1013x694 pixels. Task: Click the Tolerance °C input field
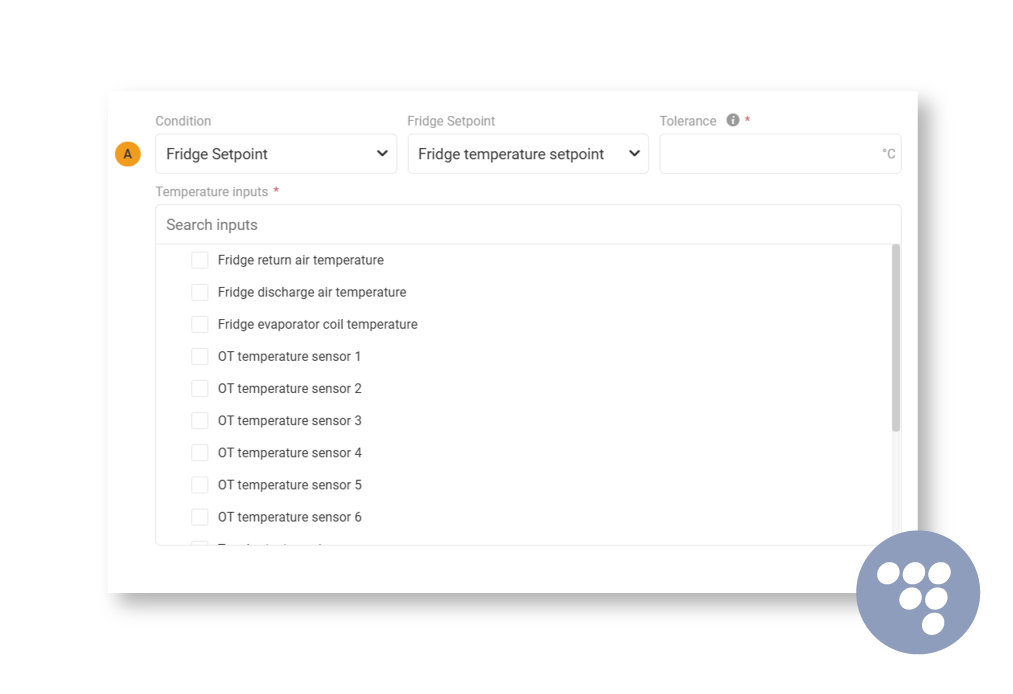[x=780, y=154]
